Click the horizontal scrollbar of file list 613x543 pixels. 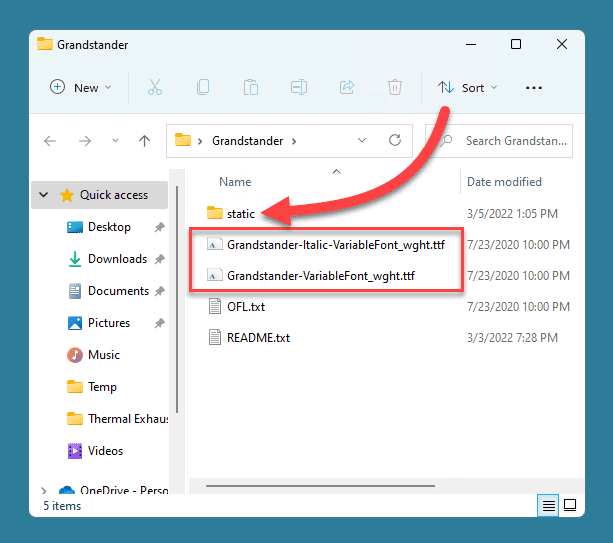(320, 486)
